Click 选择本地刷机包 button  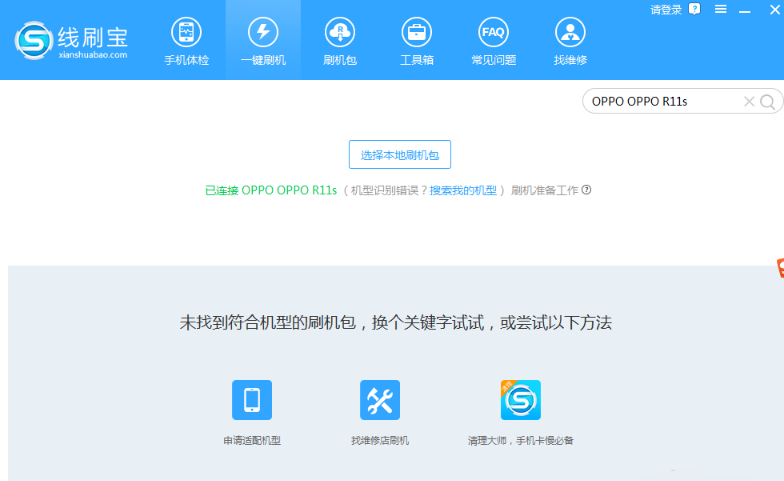coord(400,154)
